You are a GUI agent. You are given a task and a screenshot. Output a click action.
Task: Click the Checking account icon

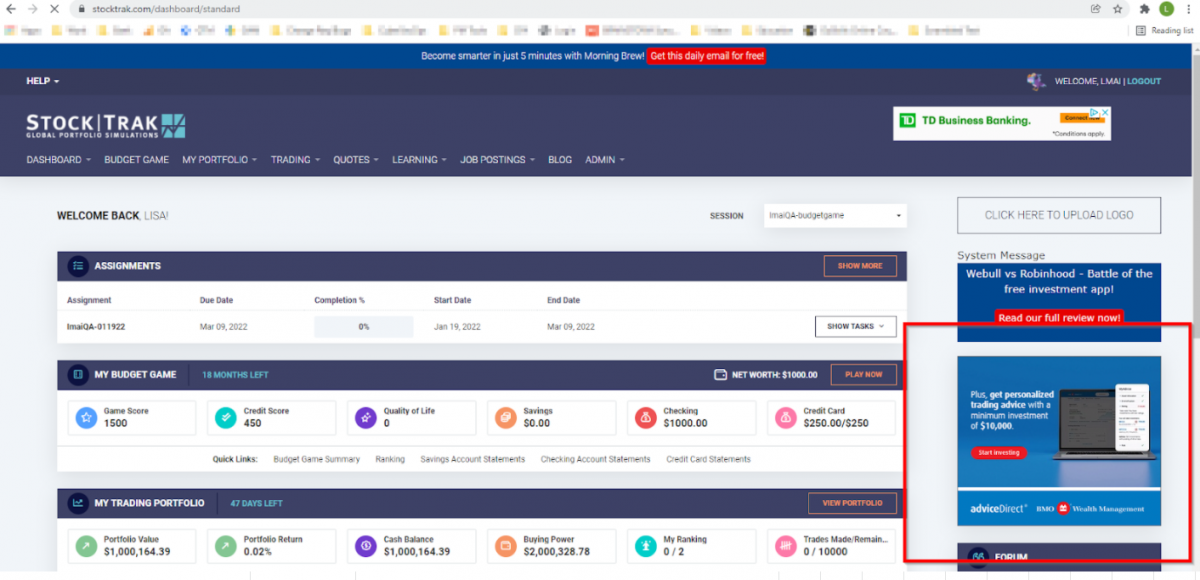point(645,417)
